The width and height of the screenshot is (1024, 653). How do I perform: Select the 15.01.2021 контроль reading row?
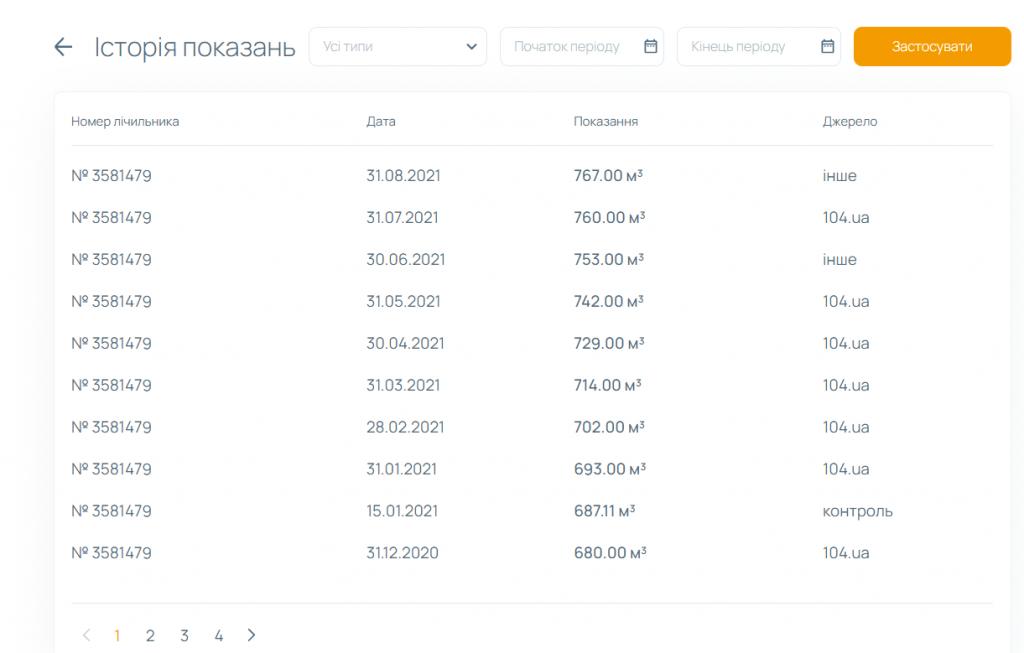pyautogui.click(x=402, y=511)
